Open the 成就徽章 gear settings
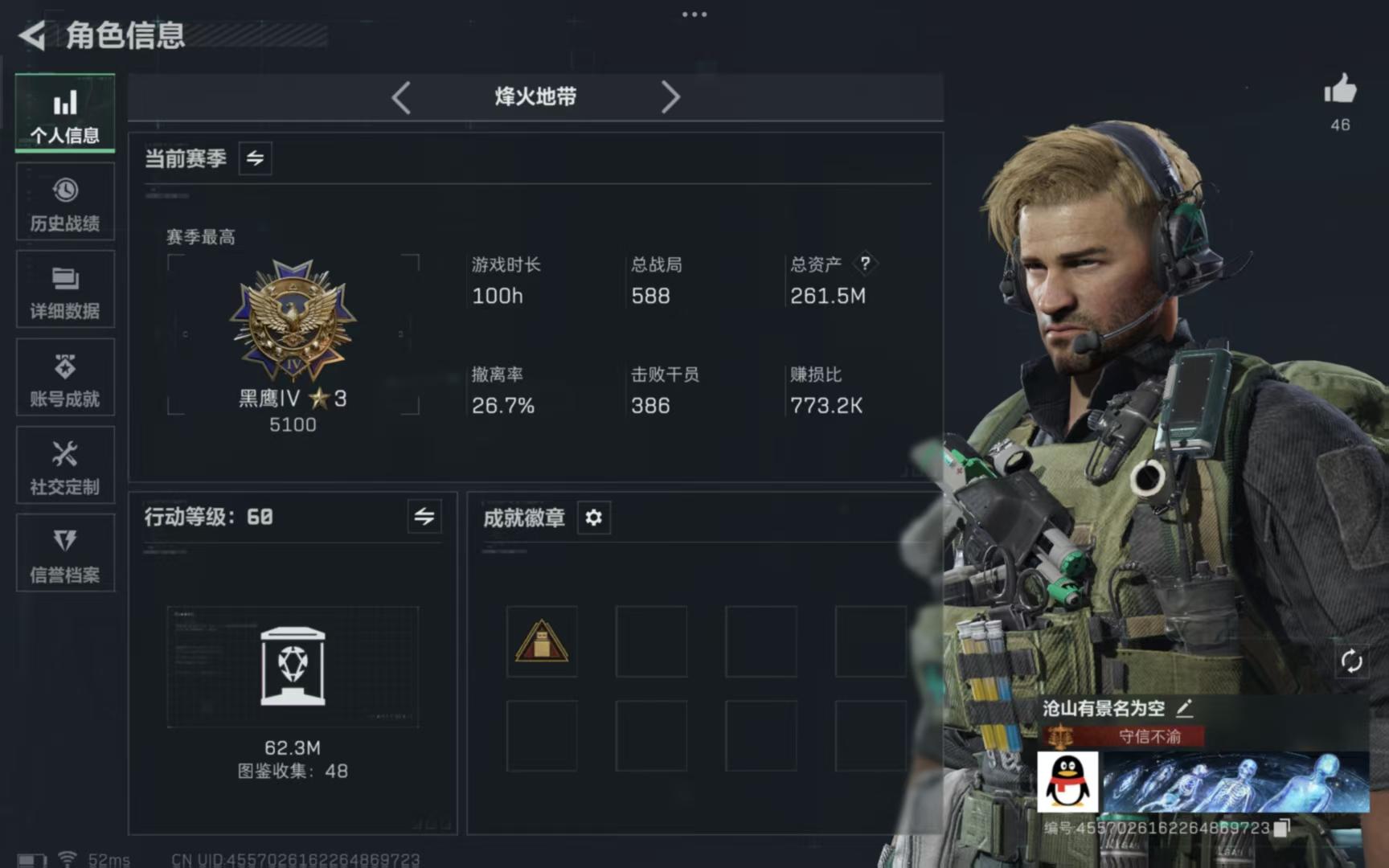Image resolution: width=1389 pixels, height=868 pixels. [x=594, y=518]
